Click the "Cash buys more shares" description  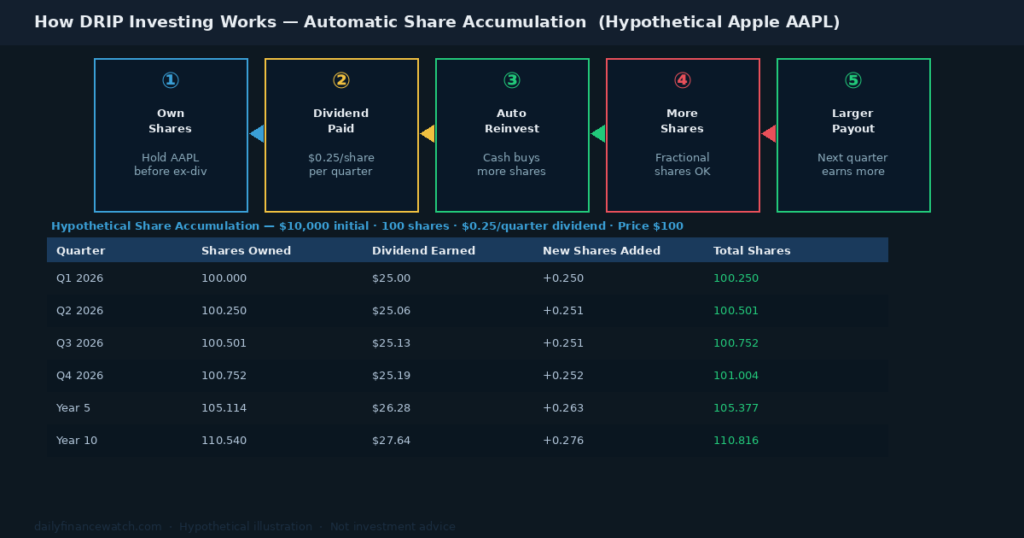click(x=512, y=165)
